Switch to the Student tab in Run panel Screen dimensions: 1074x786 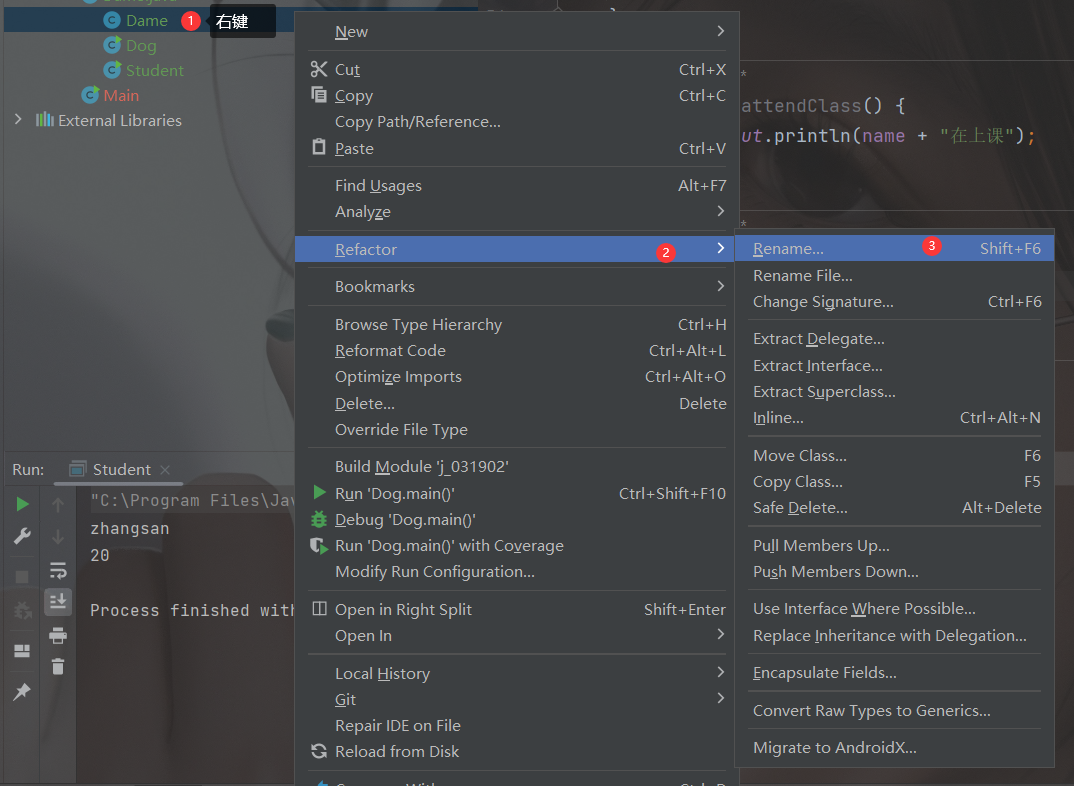coord(121,470)
